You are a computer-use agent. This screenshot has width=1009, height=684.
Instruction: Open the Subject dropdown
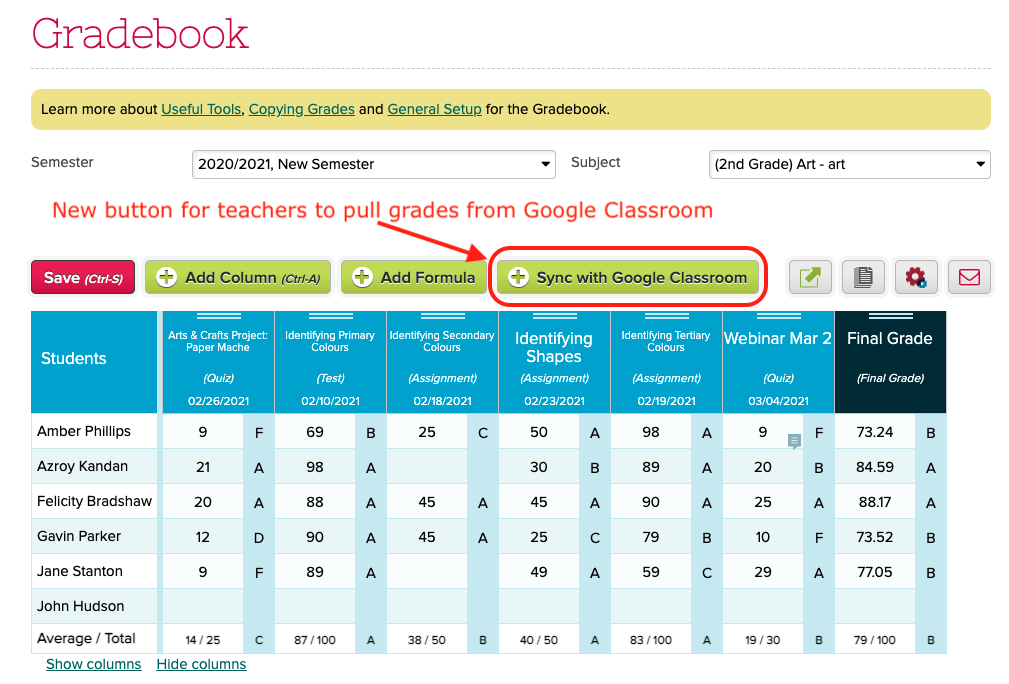(x=849, y=164)
